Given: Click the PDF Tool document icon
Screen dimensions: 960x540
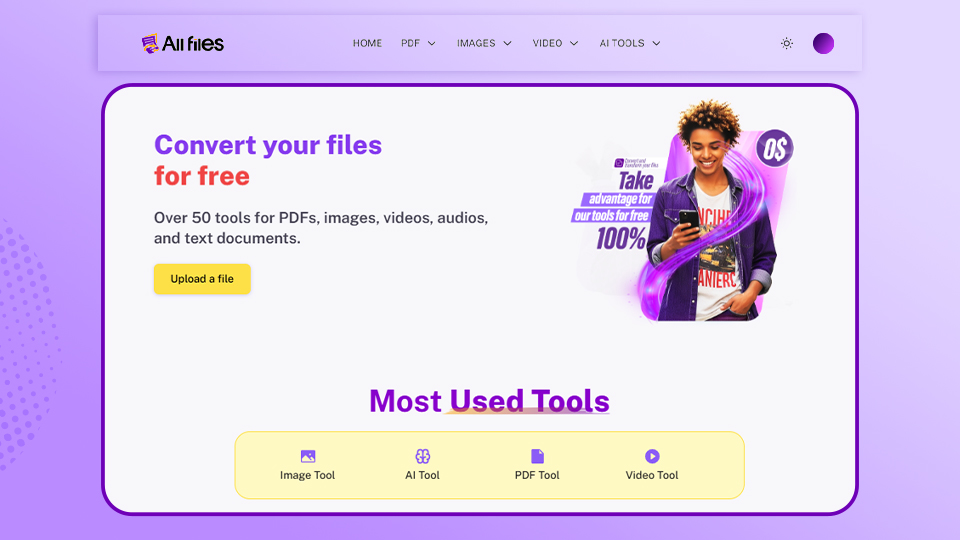Looking at the screenshot, I should click(x=537, y=456).
